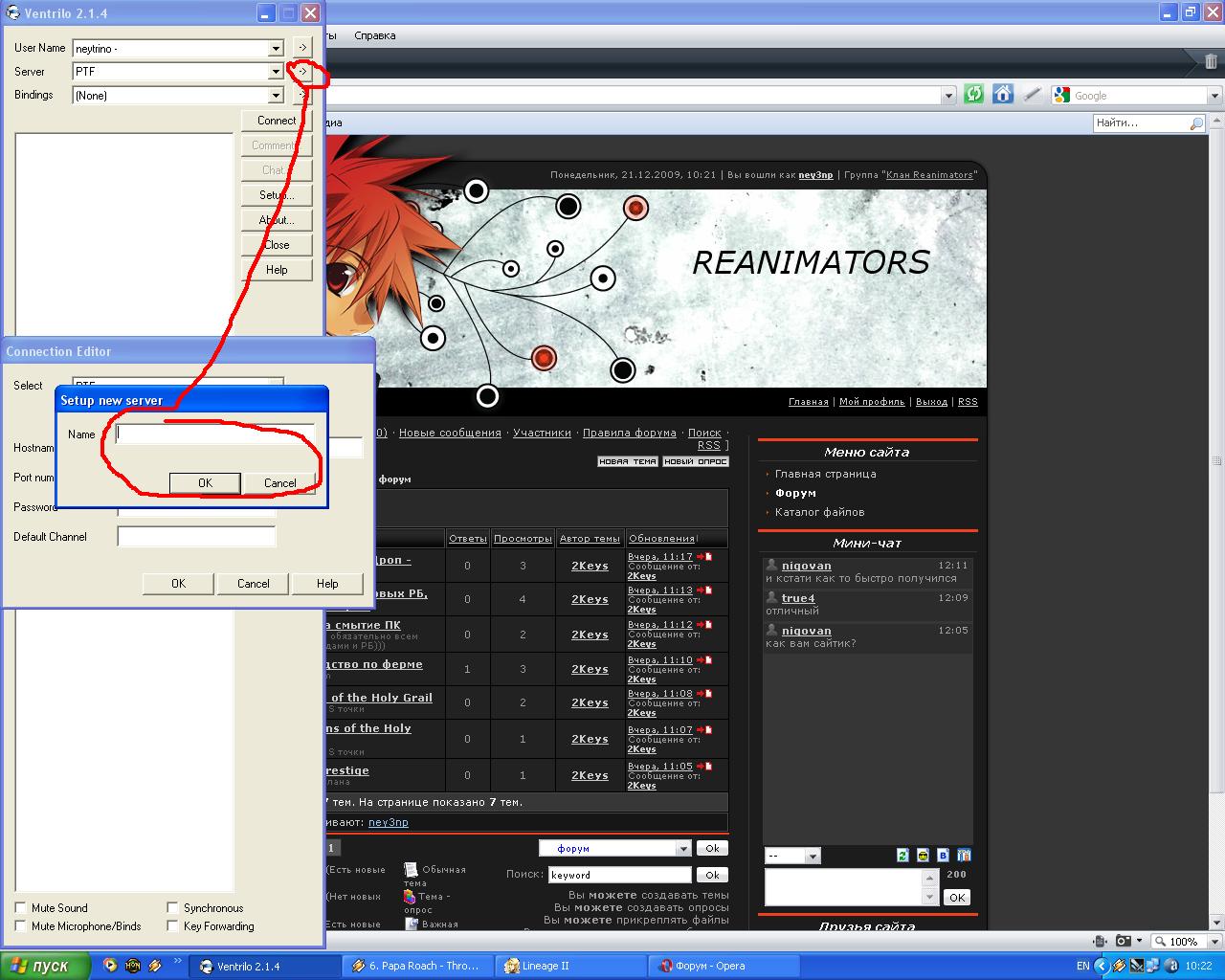Image resolution: width=1225 pixels, height=980 pixels.
Task: Enable Mute Sound checkbox
Action: 20,907
